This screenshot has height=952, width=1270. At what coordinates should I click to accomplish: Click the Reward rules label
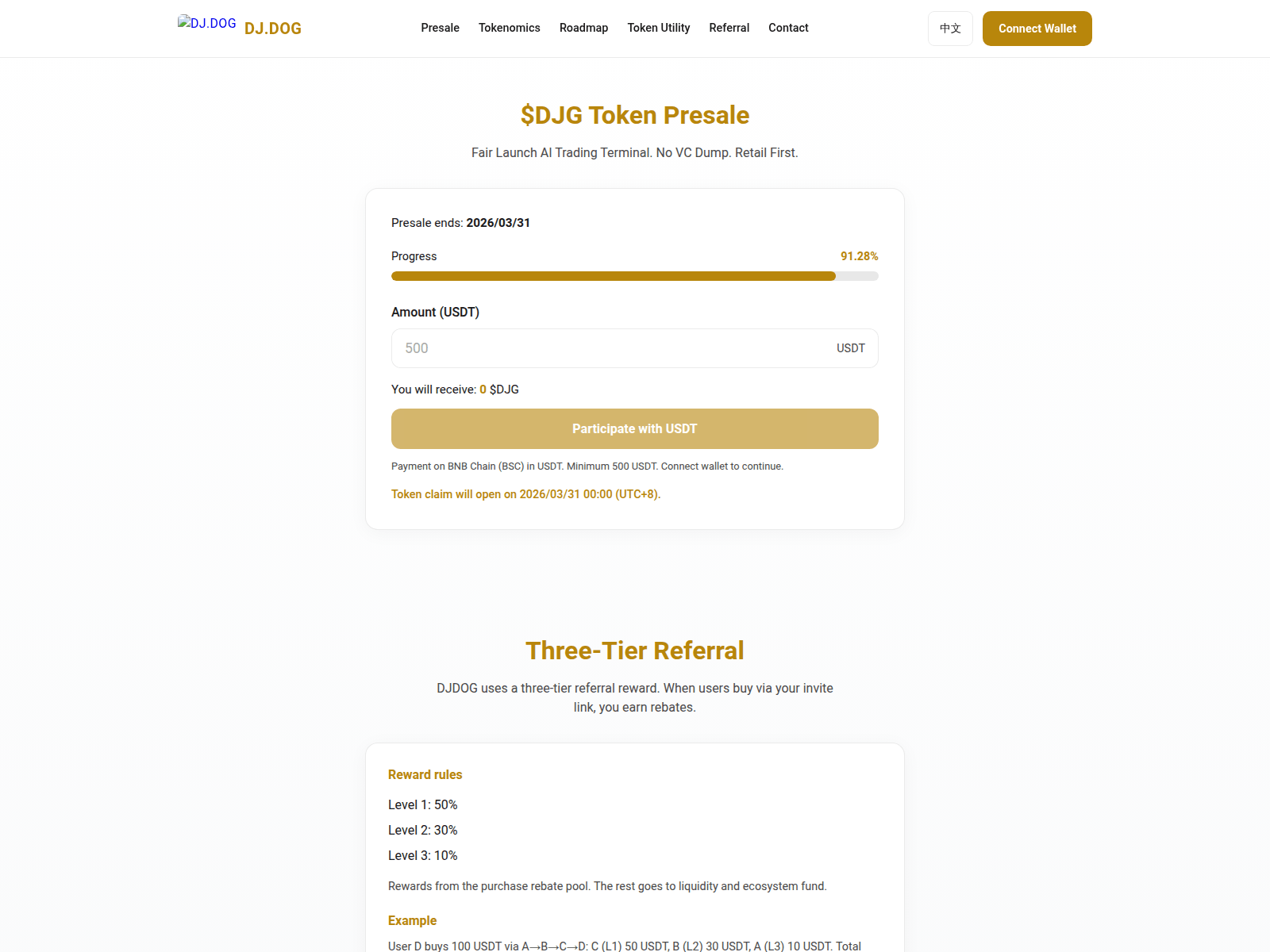pyautogui.click(x=425, y=774)
